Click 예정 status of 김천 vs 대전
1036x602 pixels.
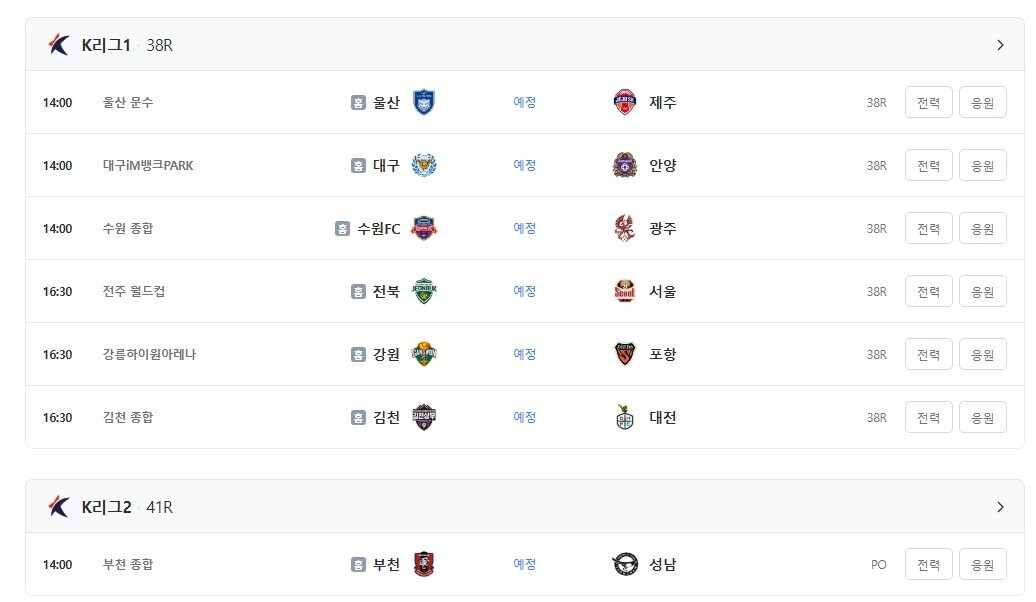pyautogui.click(x=525, y=417)
